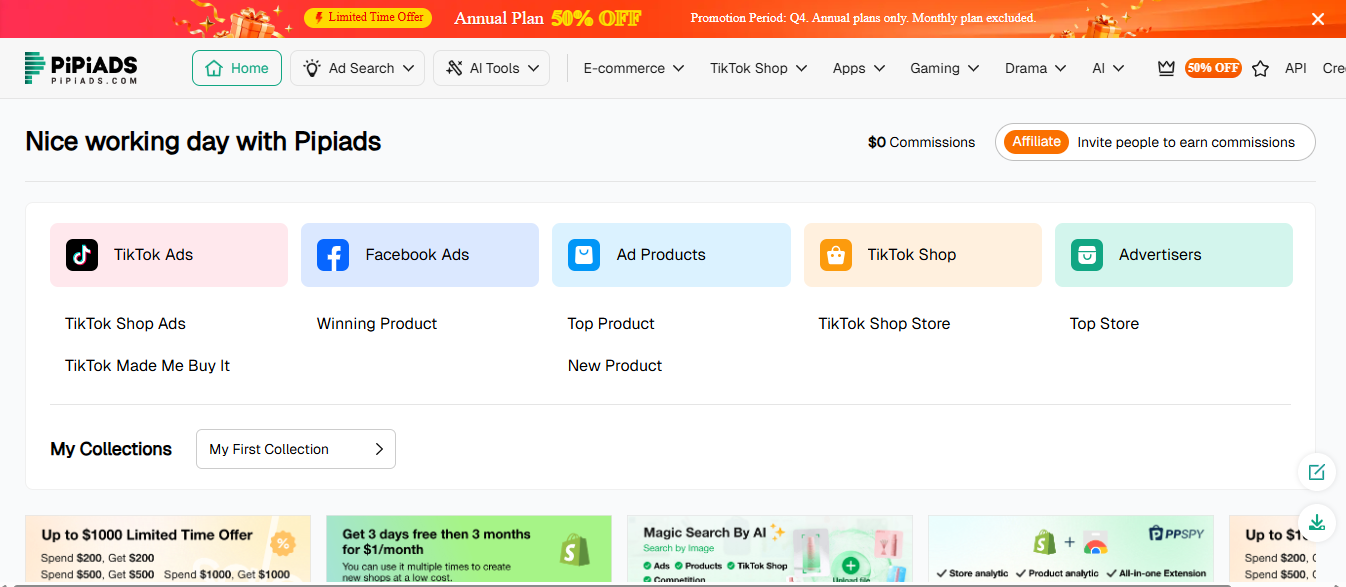The image size is (1346, 587).
Task: Select the green Advertisers icon
Action: pyautogui.click(x=1086, y=255)
